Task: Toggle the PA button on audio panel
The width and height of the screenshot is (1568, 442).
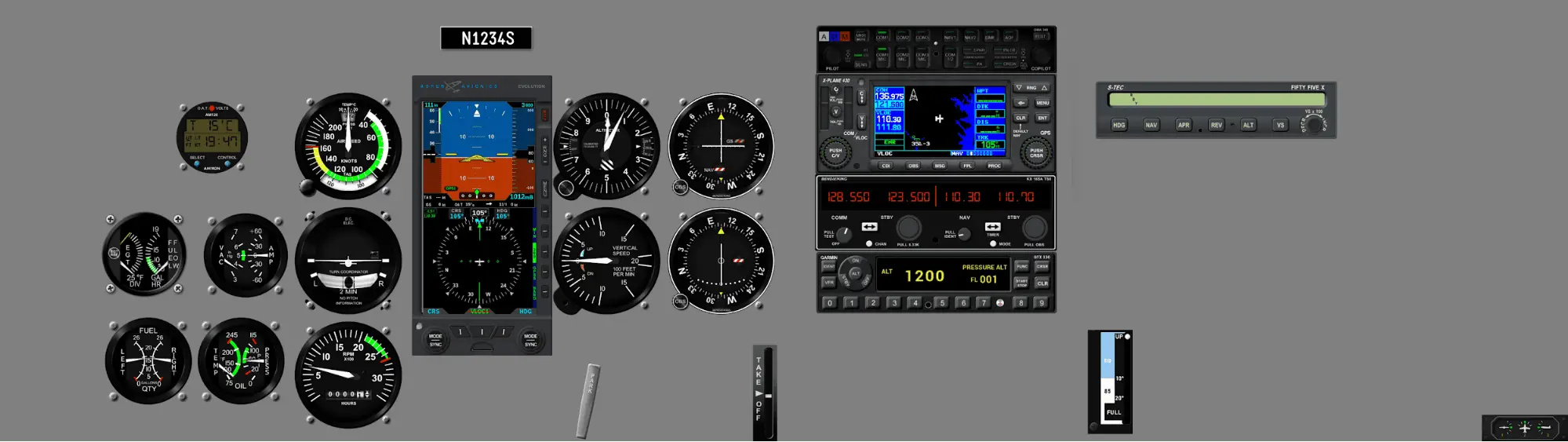Action: [975, 64]
